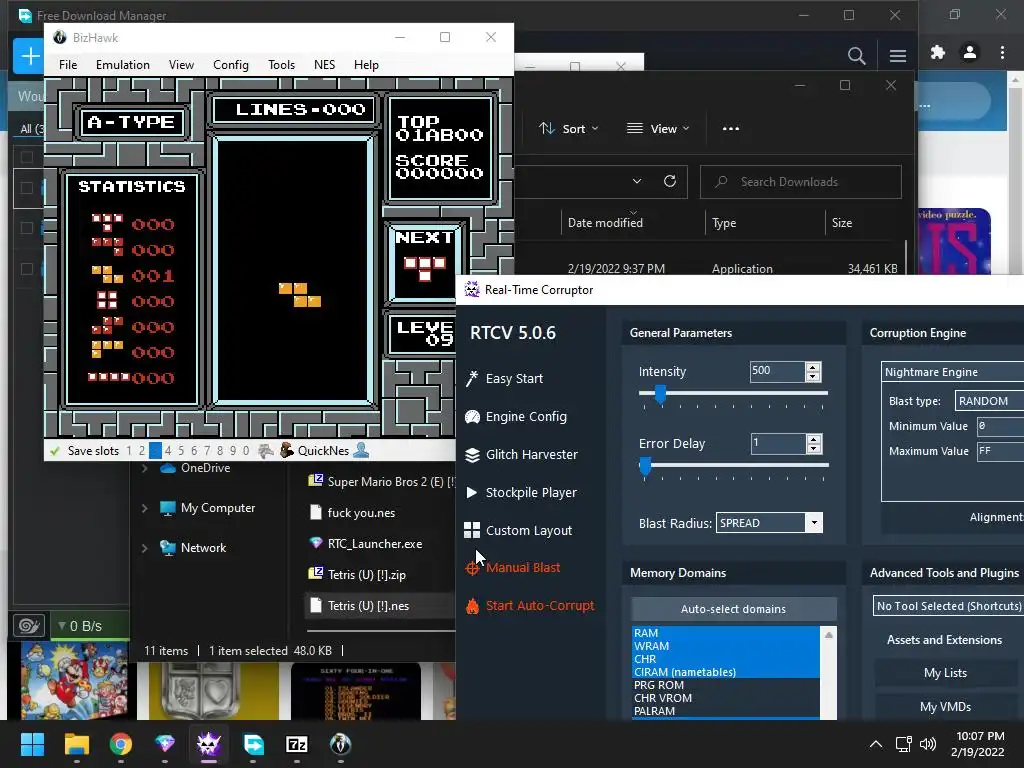Expand the Network tree node
Screen dimensions: 1024x768
(x=144, y=548)
